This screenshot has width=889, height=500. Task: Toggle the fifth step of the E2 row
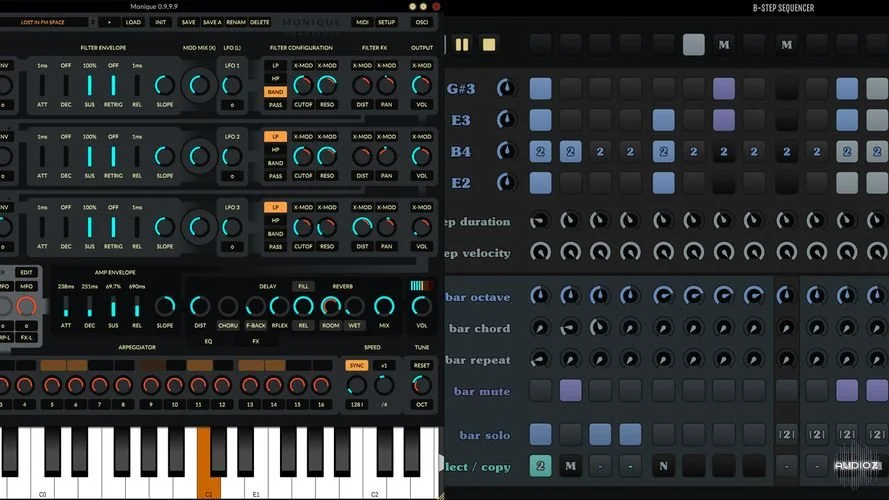point(663,183)
